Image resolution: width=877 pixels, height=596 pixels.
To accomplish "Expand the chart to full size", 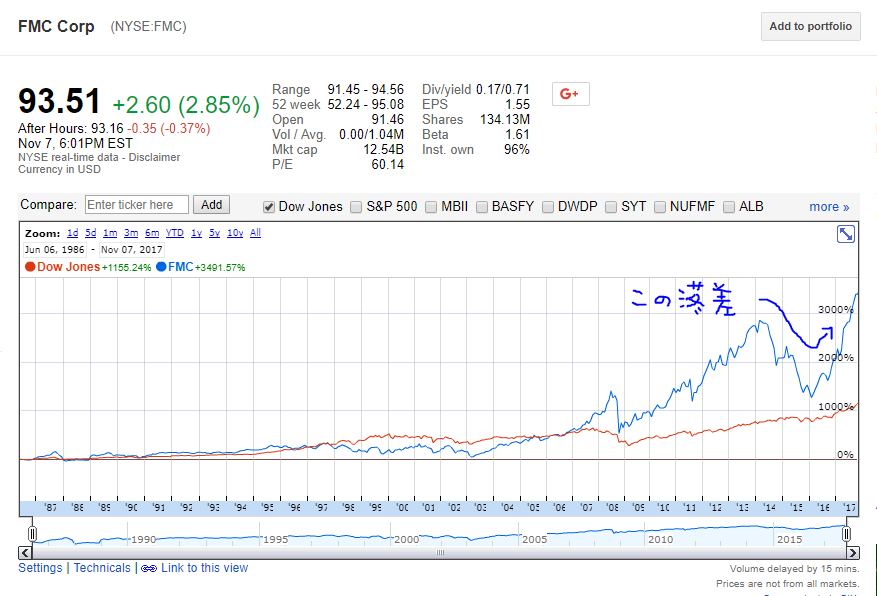I will click(x=846, y=234).
